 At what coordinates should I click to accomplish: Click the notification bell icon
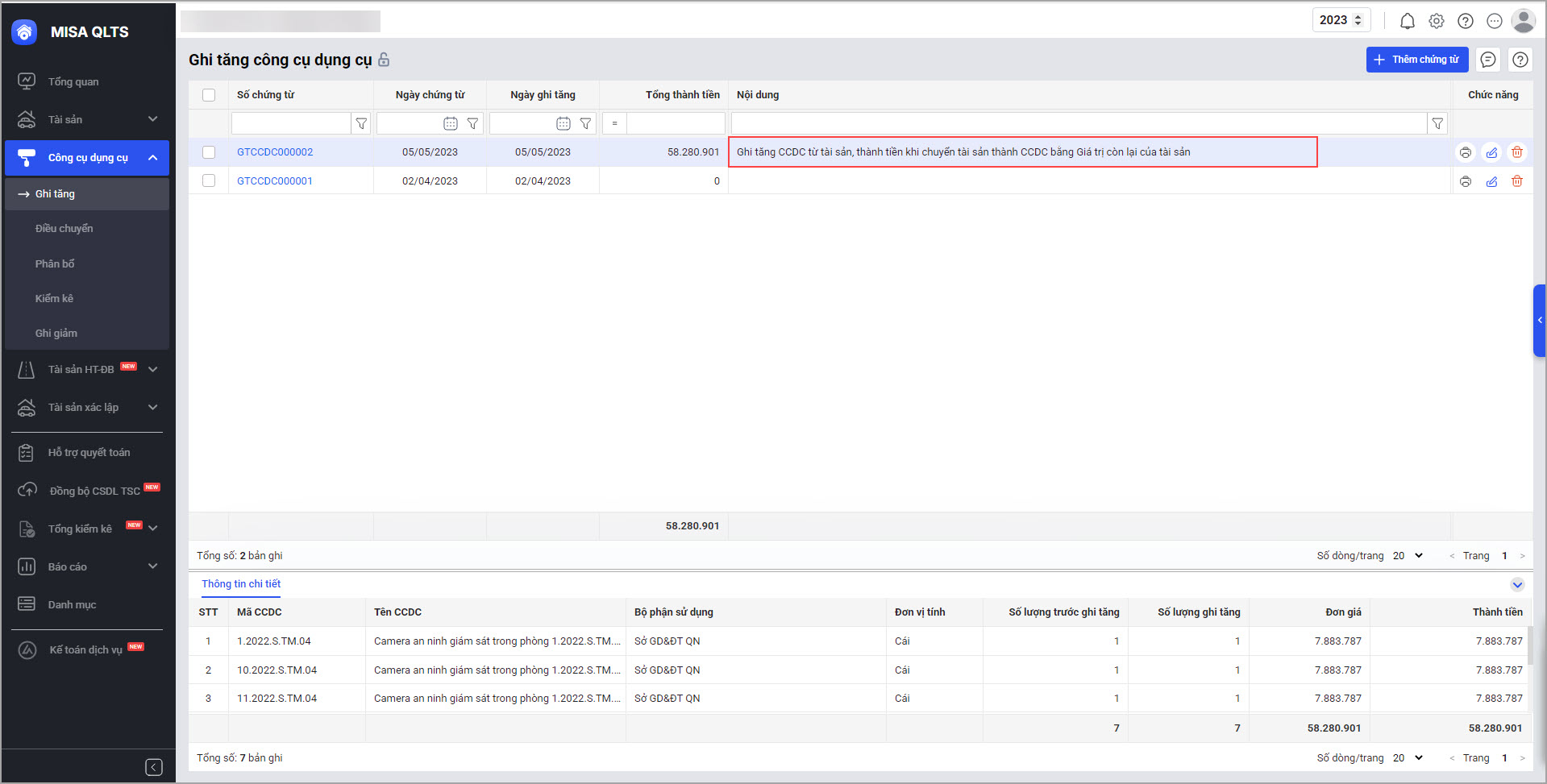coord(1407,21)
